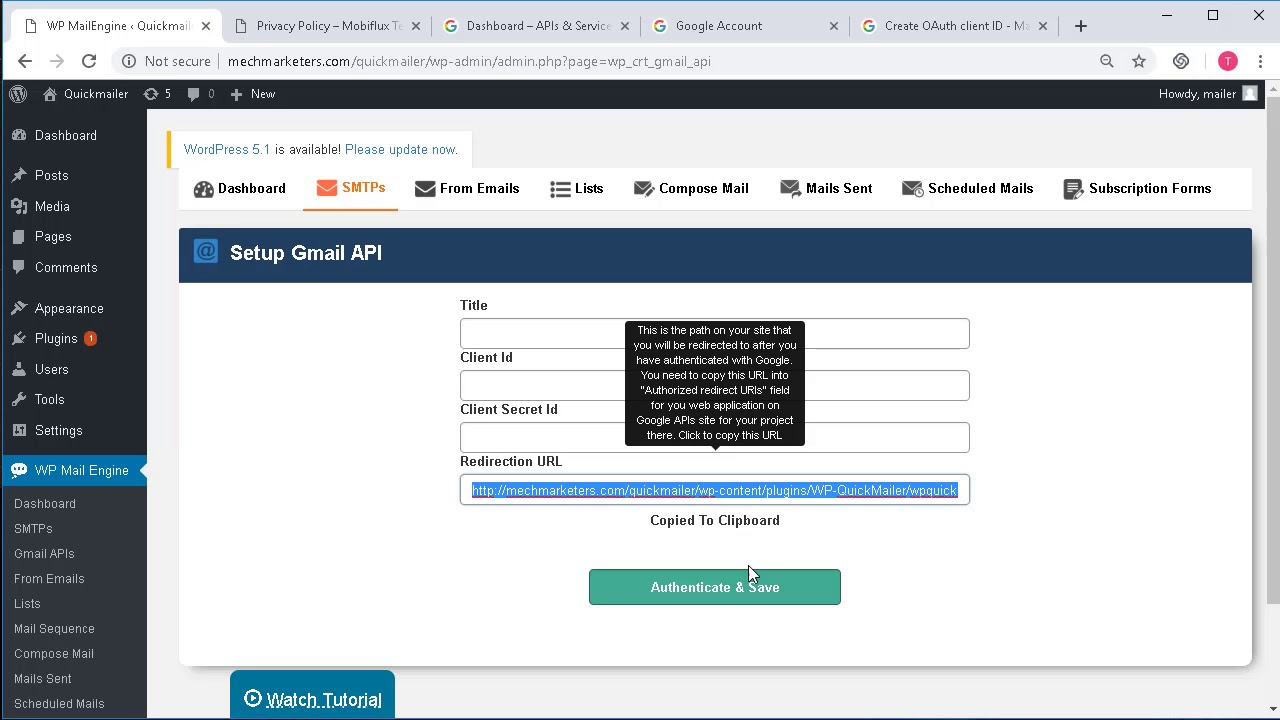Open plugin Dashboard tab with gauge icon
Viewport: 1280px width, 720px height.
pyautogui.click(x=240, y=188)
